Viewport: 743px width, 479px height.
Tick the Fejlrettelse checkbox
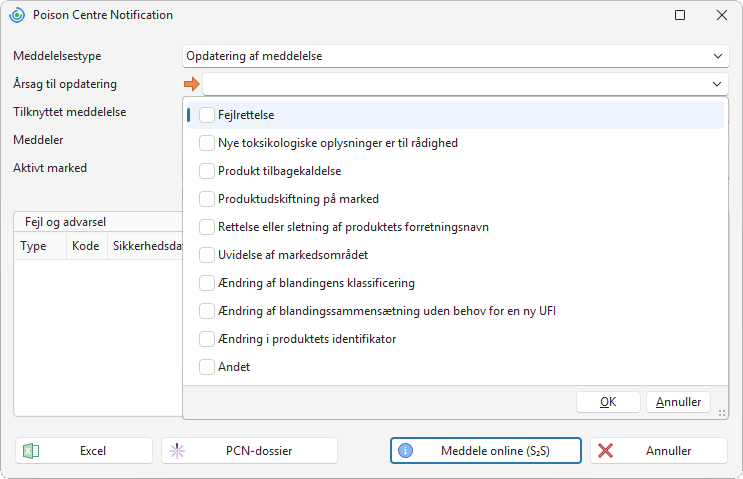pos(207,115)
